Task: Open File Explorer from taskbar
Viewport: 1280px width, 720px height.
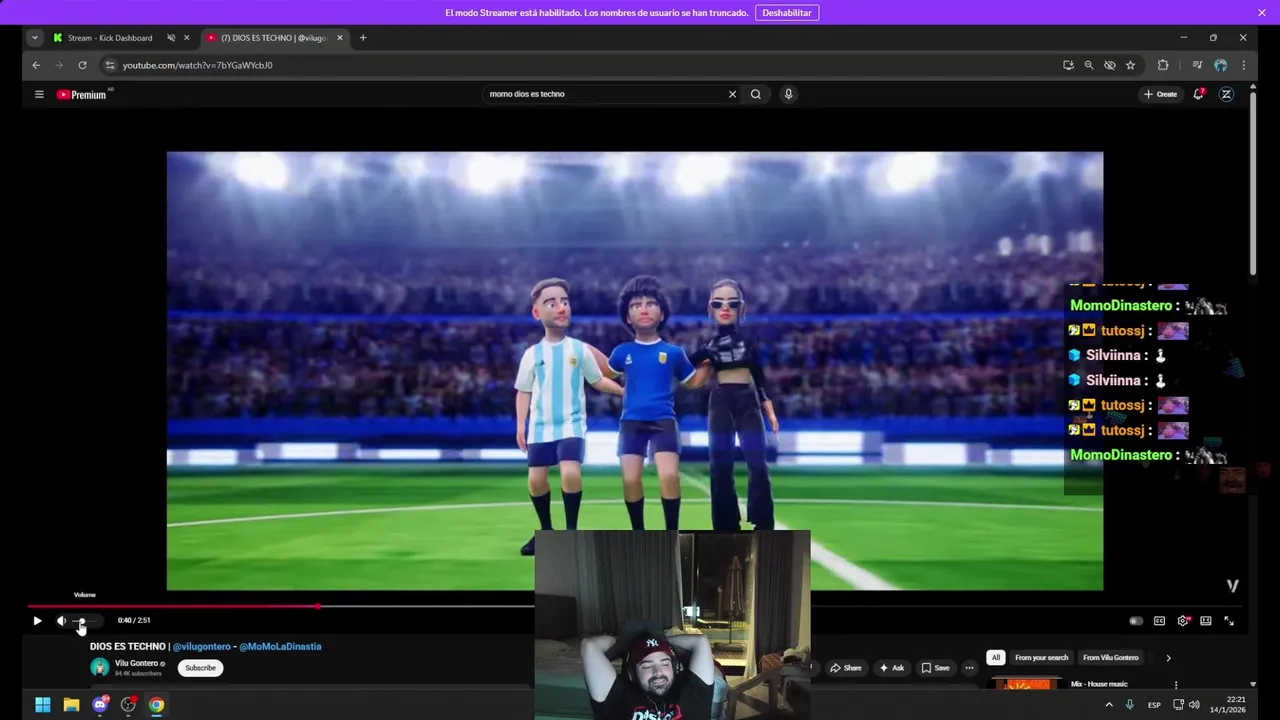Action: click(x=71, y=705)
